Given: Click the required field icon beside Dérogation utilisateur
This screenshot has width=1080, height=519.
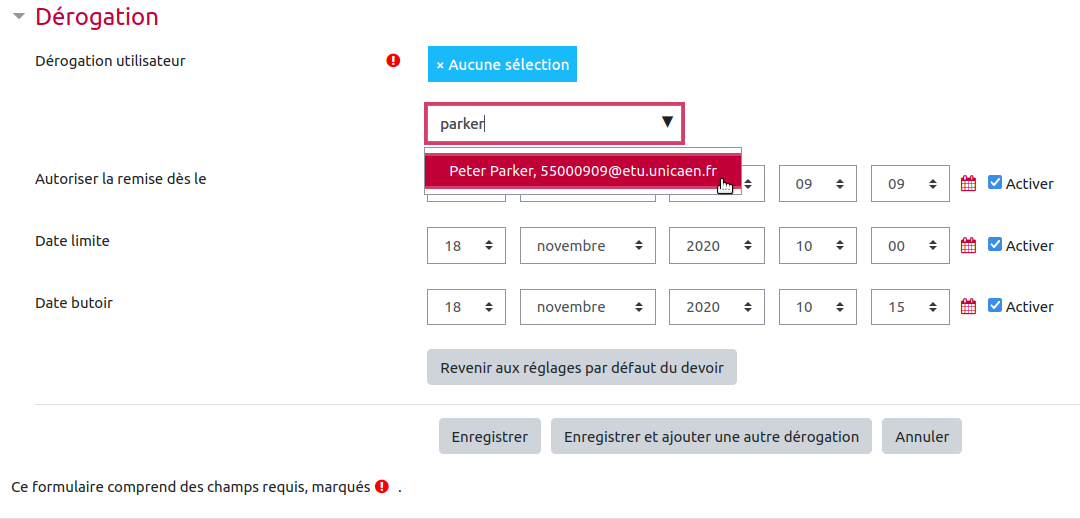Looking at the screenshot, I should pos(393,61).
